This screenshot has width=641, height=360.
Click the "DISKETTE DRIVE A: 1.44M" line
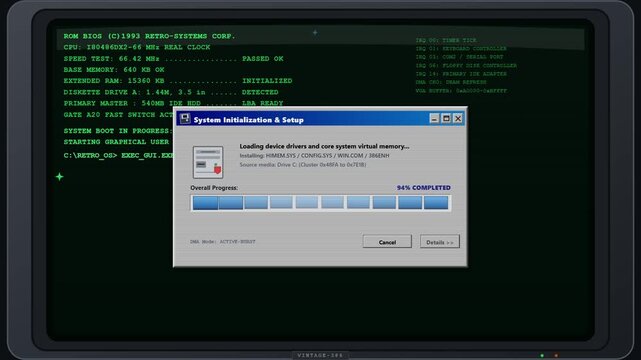click(171, 92)
